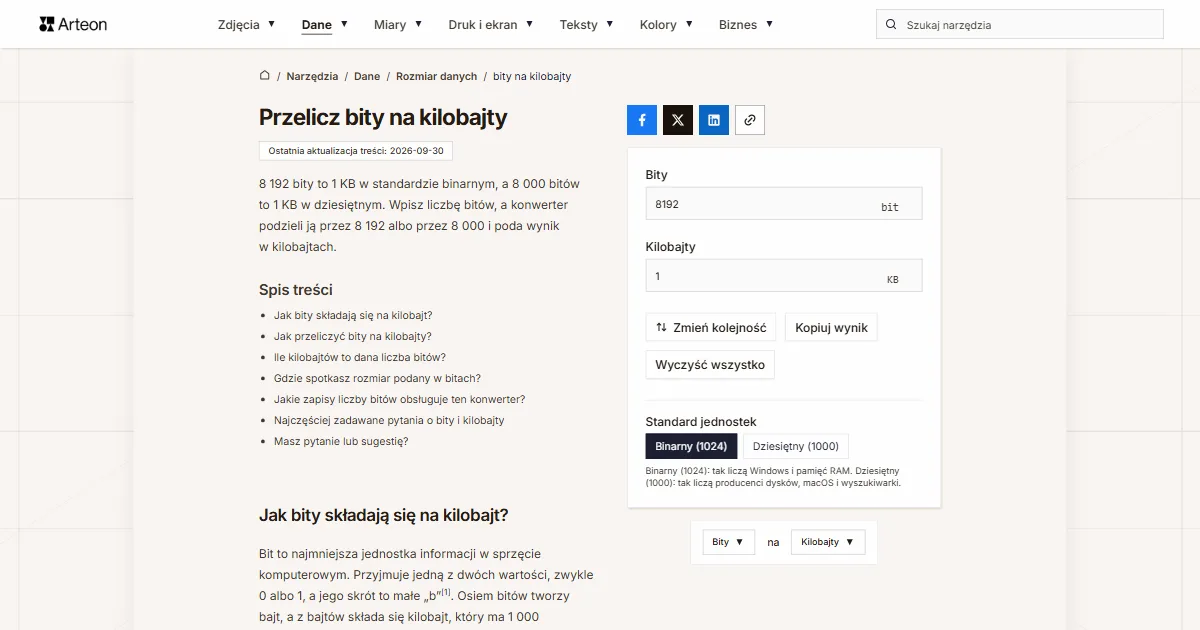Open Miary menu item
Image resolution: width=1200 pixels, height=630 pixels.
(x=390, y=24)
